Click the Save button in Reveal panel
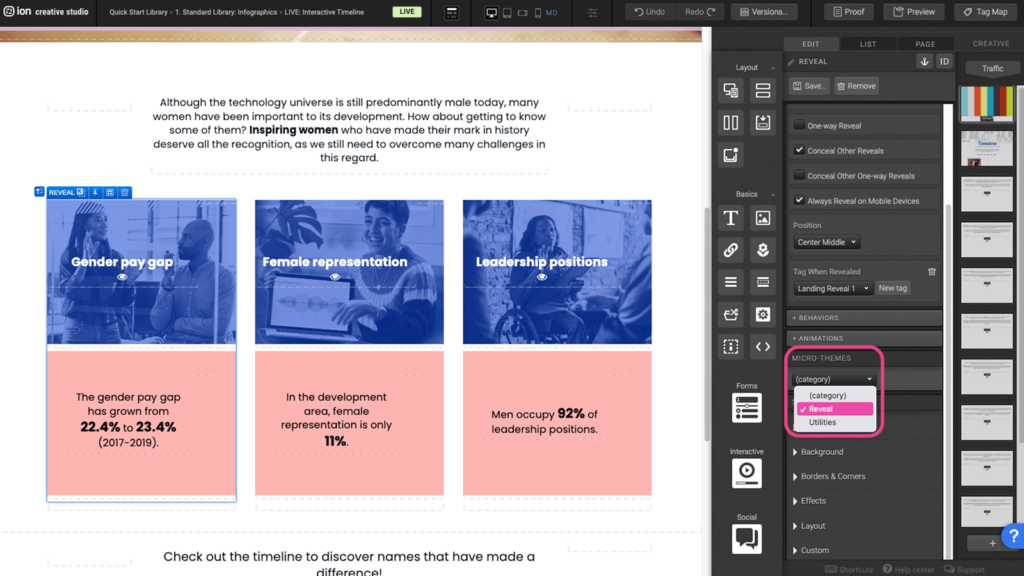Image resolution: width=1024 pixels, height=576 pixels. coord(809,86)
